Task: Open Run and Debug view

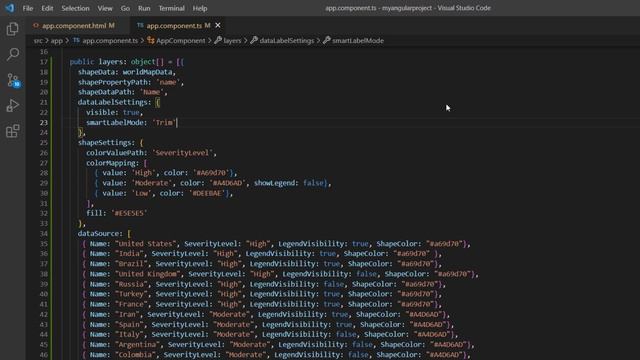Action: pyautogui.click(x=13, y=106)
